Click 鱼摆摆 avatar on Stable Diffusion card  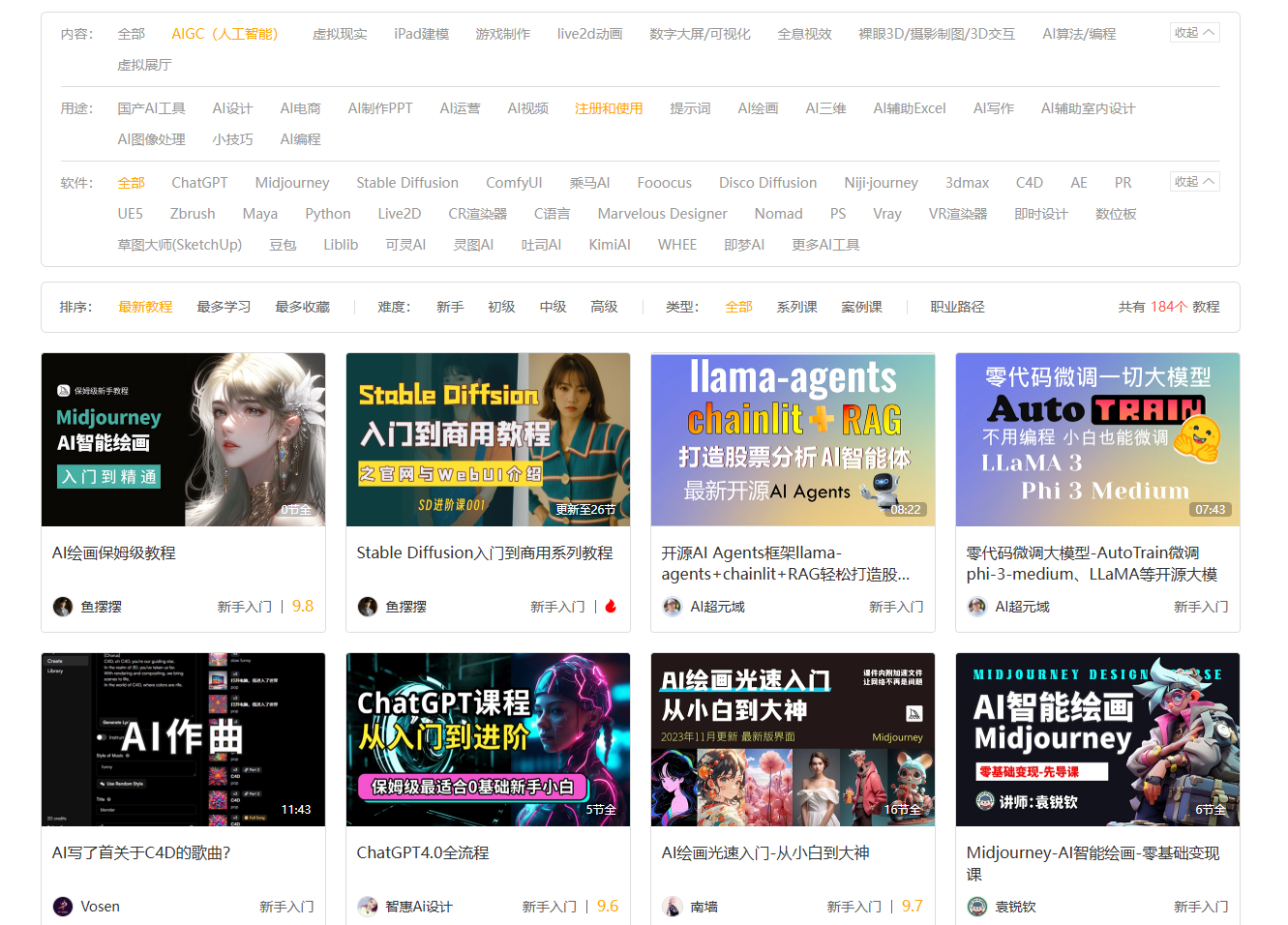(x=368, y=607)
